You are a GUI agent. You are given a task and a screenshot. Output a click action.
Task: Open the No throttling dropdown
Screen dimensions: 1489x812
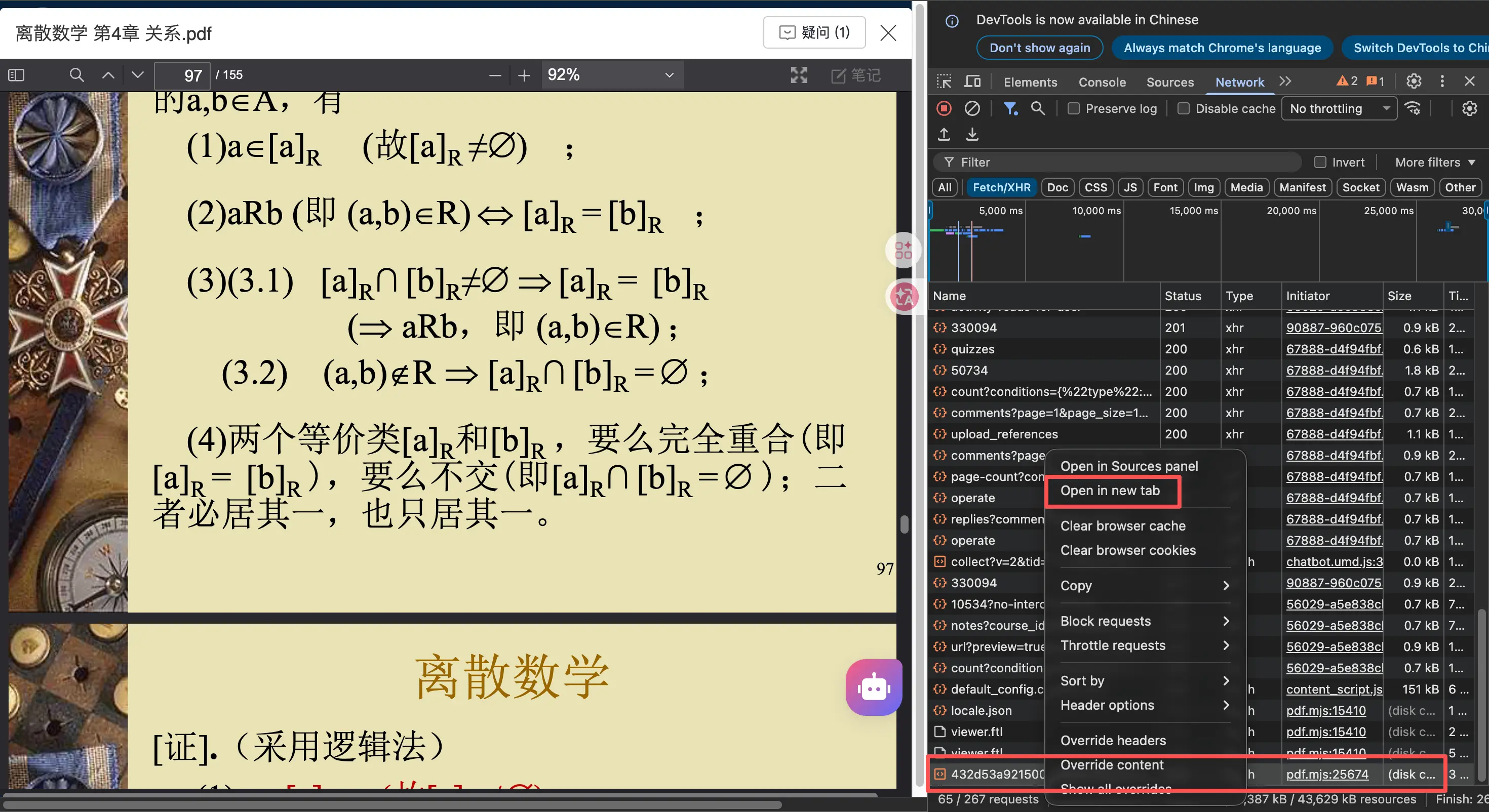pyautogui.click(x=1339, y=109)
